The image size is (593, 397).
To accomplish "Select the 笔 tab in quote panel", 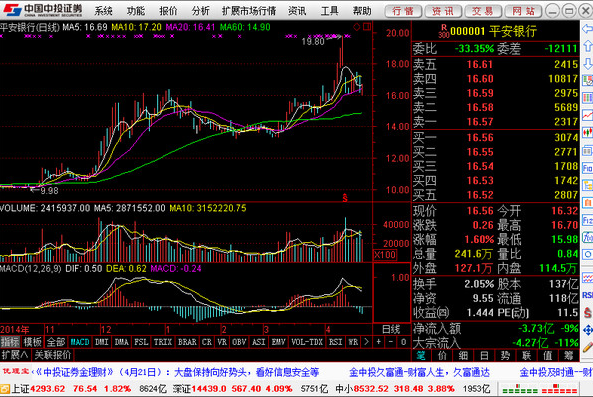I will [421, 355].
